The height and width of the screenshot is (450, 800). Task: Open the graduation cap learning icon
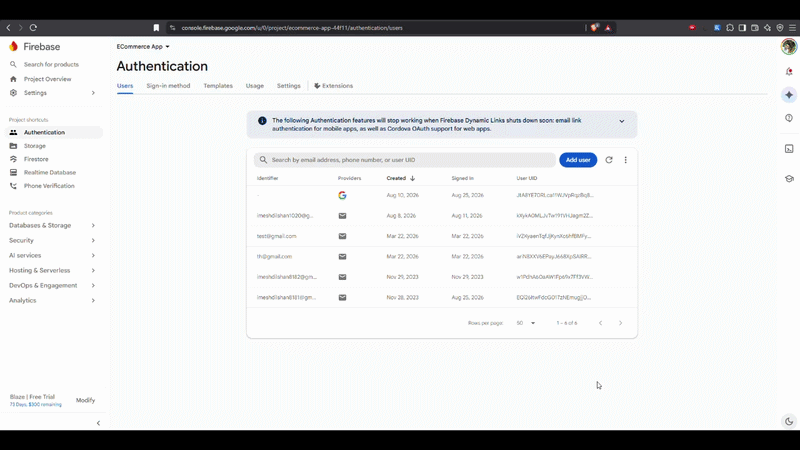pyautogui.click(x=789, y=179)
